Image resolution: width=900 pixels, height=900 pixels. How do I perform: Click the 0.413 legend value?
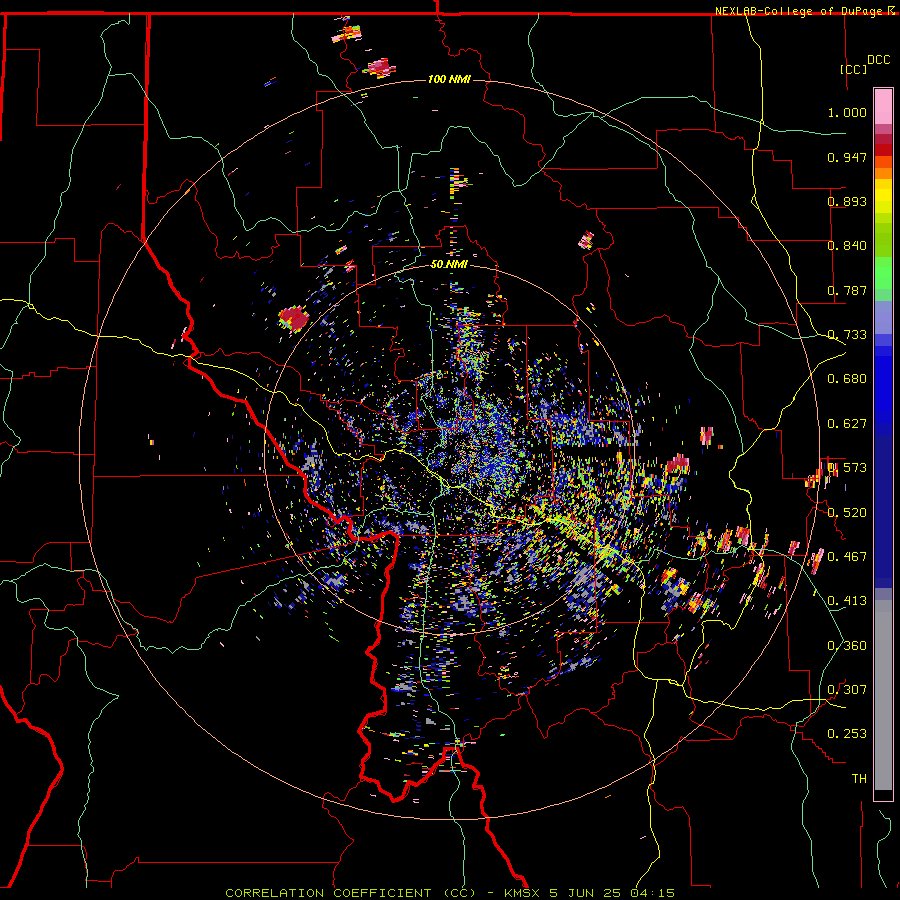tap(847, 601)
